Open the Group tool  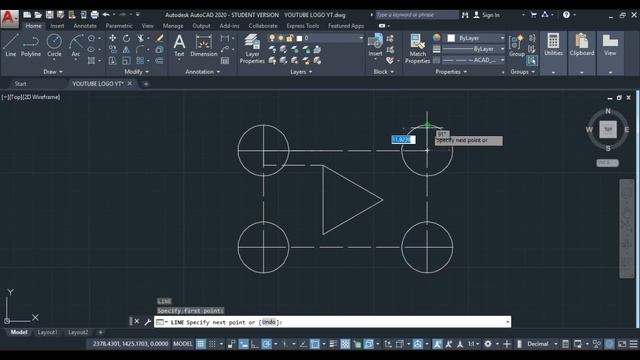(x=517, y=45)
